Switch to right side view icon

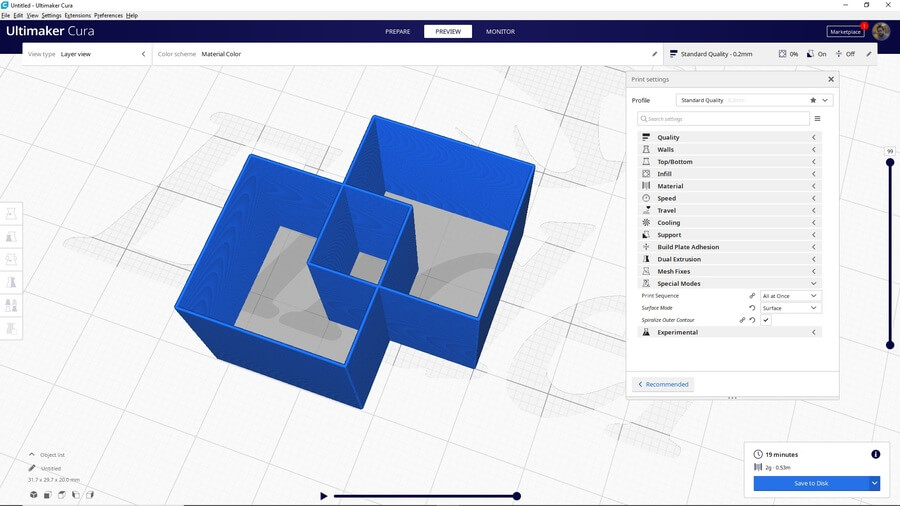click(90, 495)
